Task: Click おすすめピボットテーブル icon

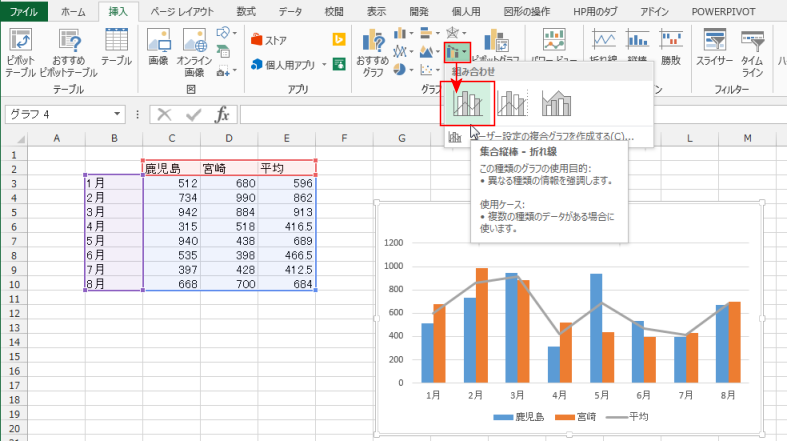Action: click(x=69, y=53)
